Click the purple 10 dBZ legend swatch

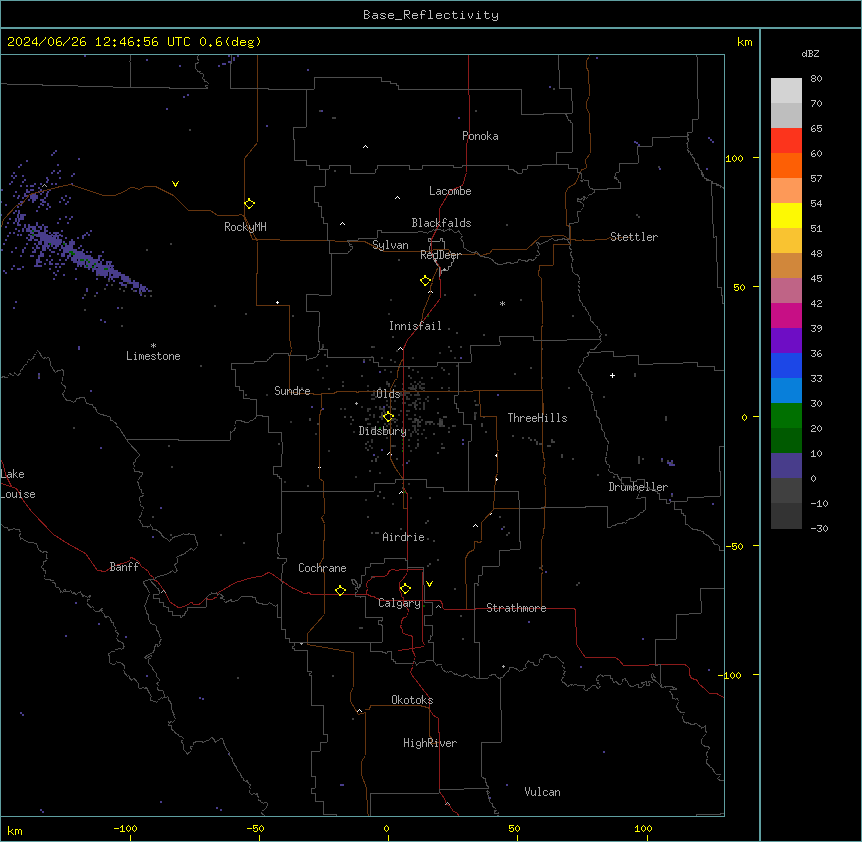(x=786, y=466)
